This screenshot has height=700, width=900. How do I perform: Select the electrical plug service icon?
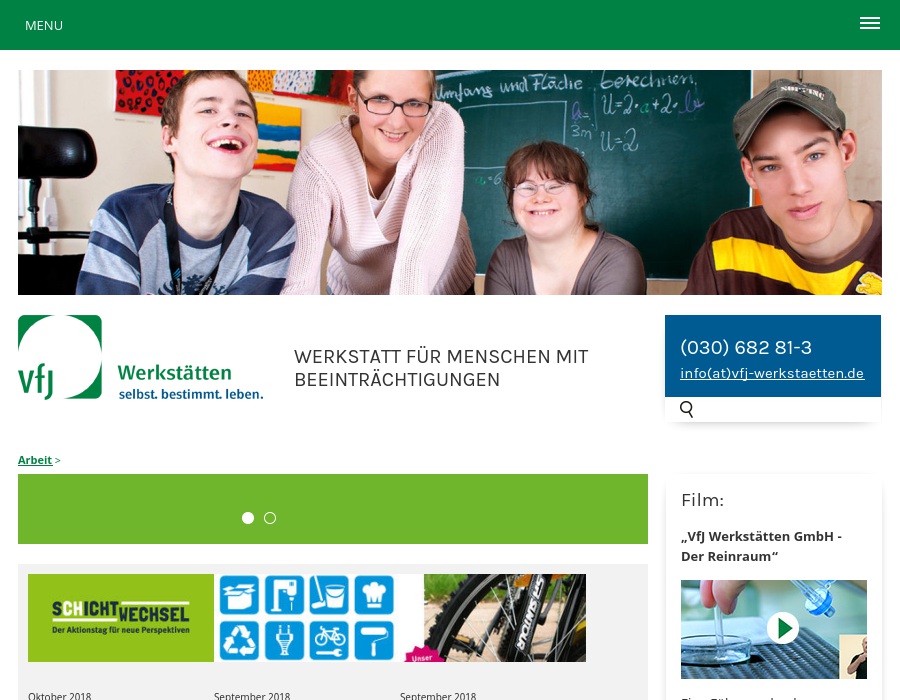click(284, 640)
